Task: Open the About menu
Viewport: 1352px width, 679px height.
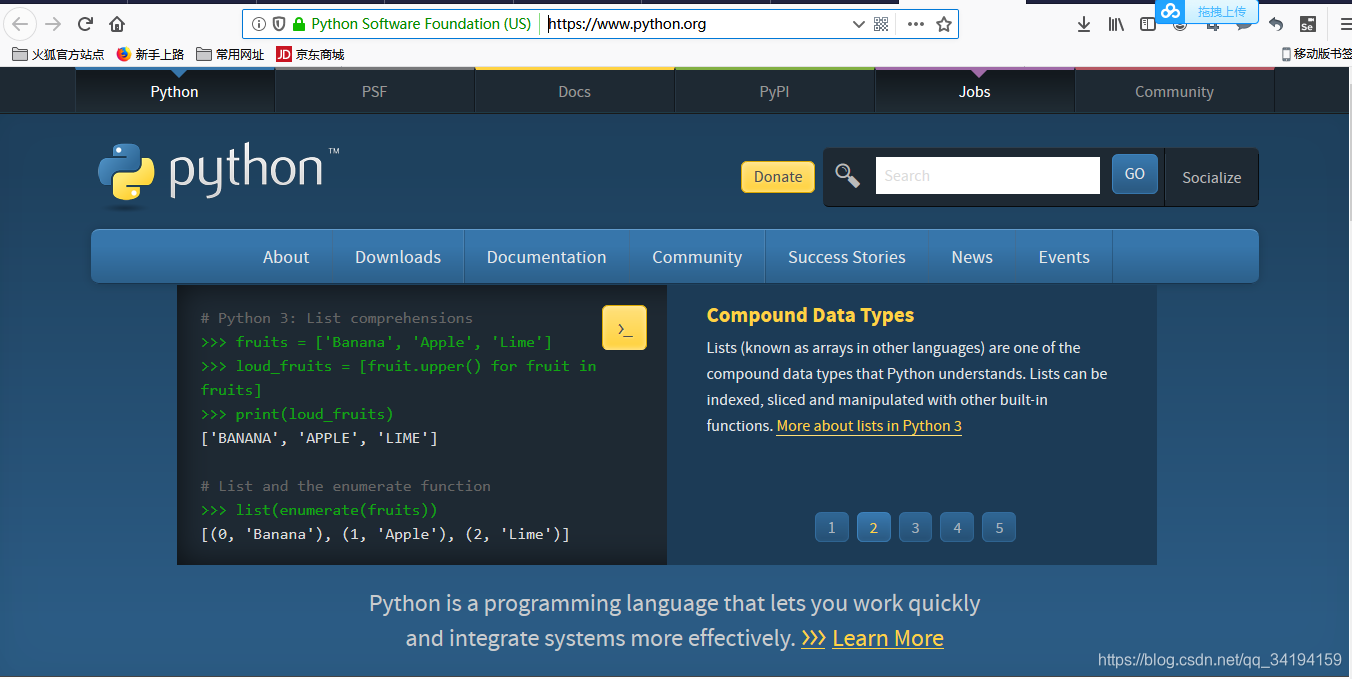Action: (x=286, y=257)
